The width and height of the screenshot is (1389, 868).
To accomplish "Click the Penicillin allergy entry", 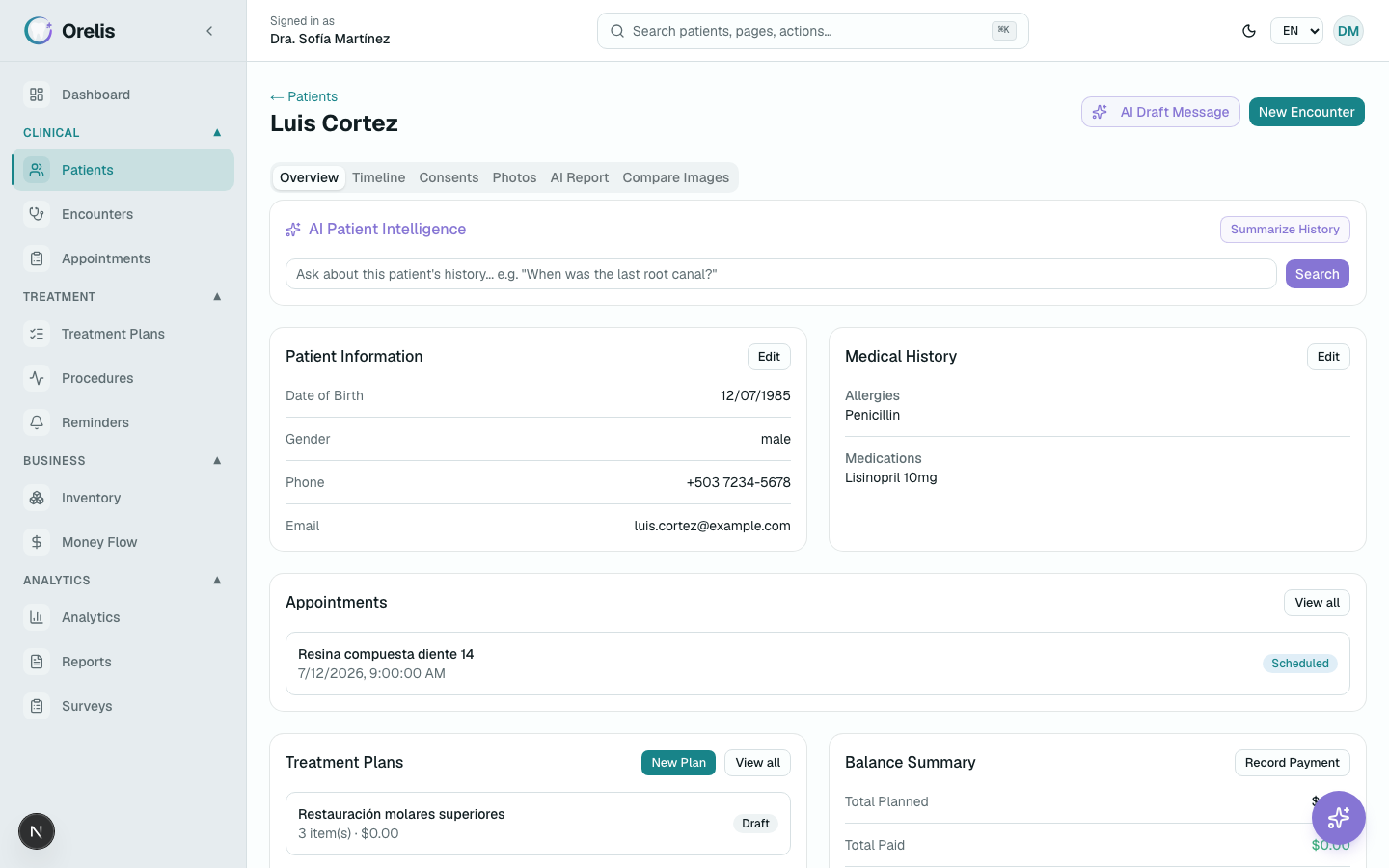I will [872, 415].
